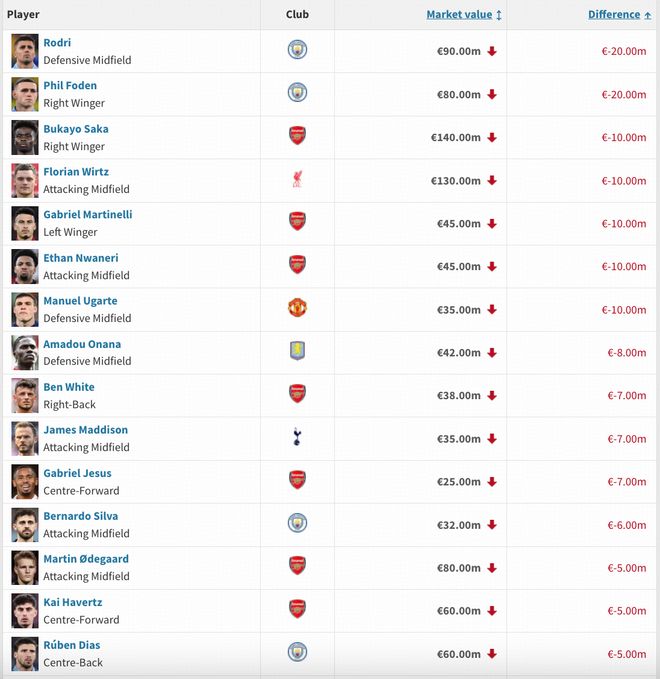
Task: Click Gabriel Martinelli's name link
Action: point(88,215)
